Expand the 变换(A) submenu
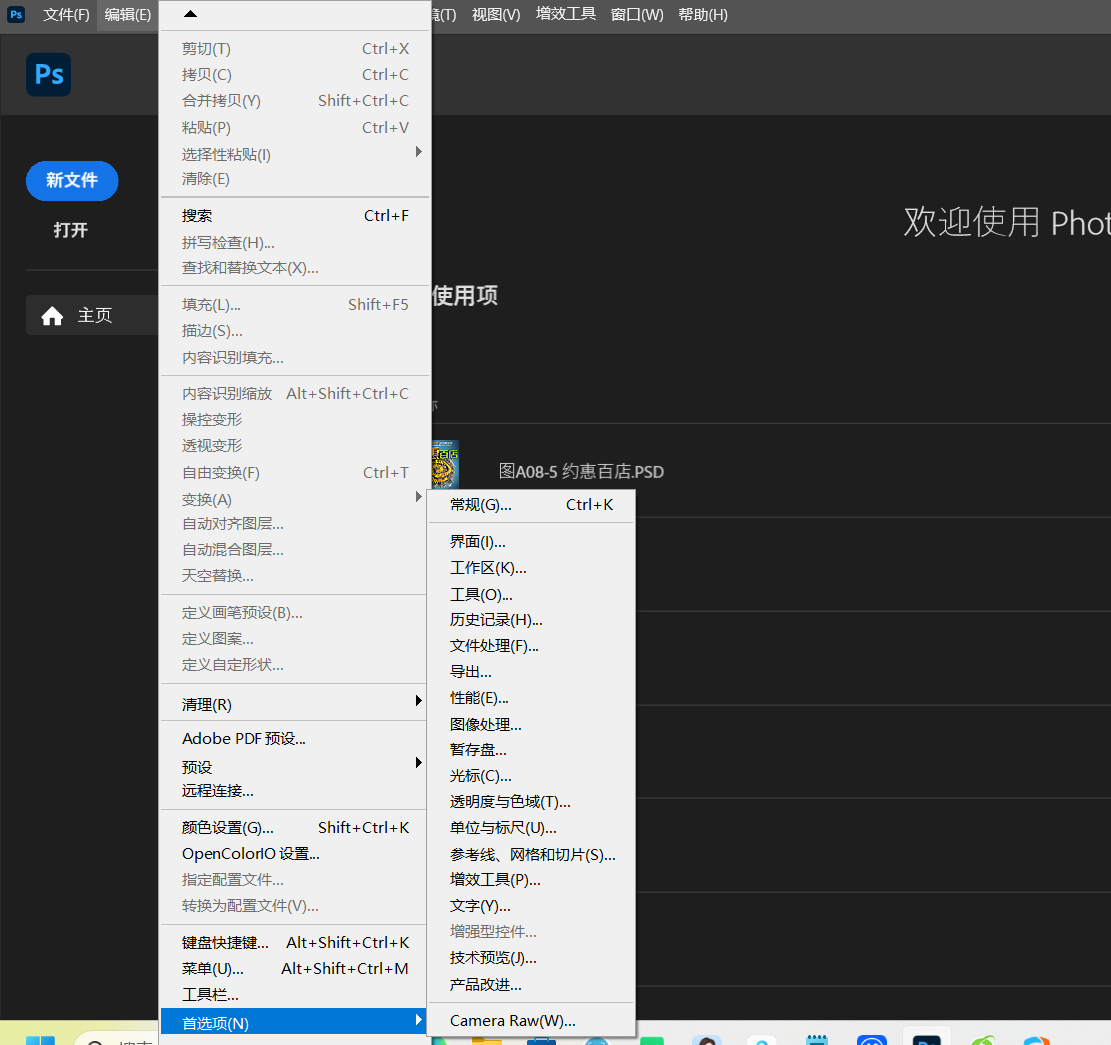Image resolution: width=1111 pixels, height=1045 pixels. (295, 499)
